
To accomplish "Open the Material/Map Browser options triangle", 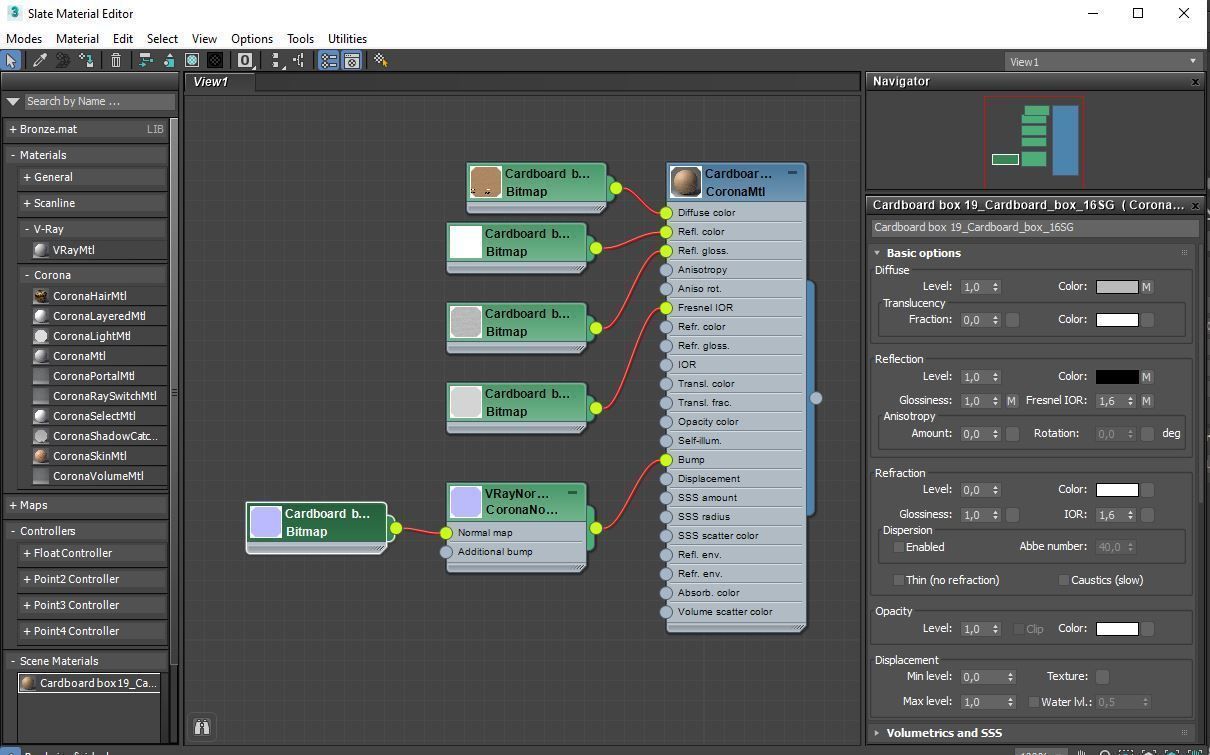I will 13,101.
